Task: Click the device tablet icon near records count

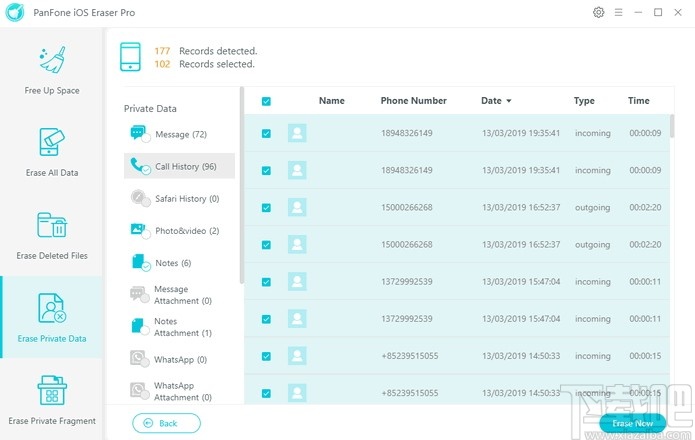Action: pyautogui.click(x=130, y=57)
